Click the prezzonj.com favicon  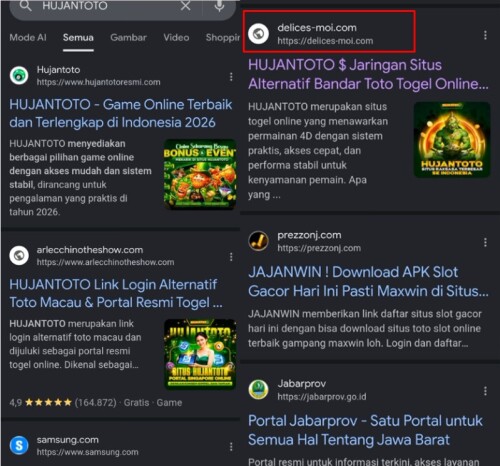[258, 241]
